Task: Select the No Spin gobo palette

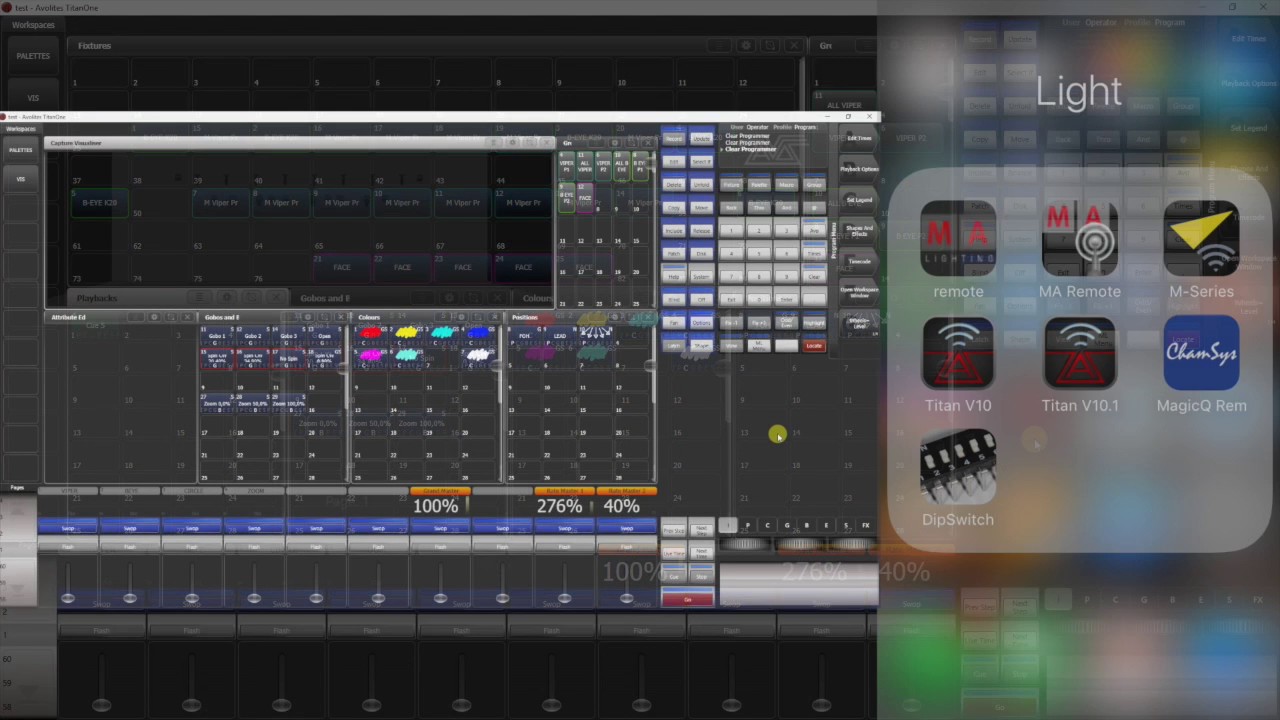Action: 289,358
